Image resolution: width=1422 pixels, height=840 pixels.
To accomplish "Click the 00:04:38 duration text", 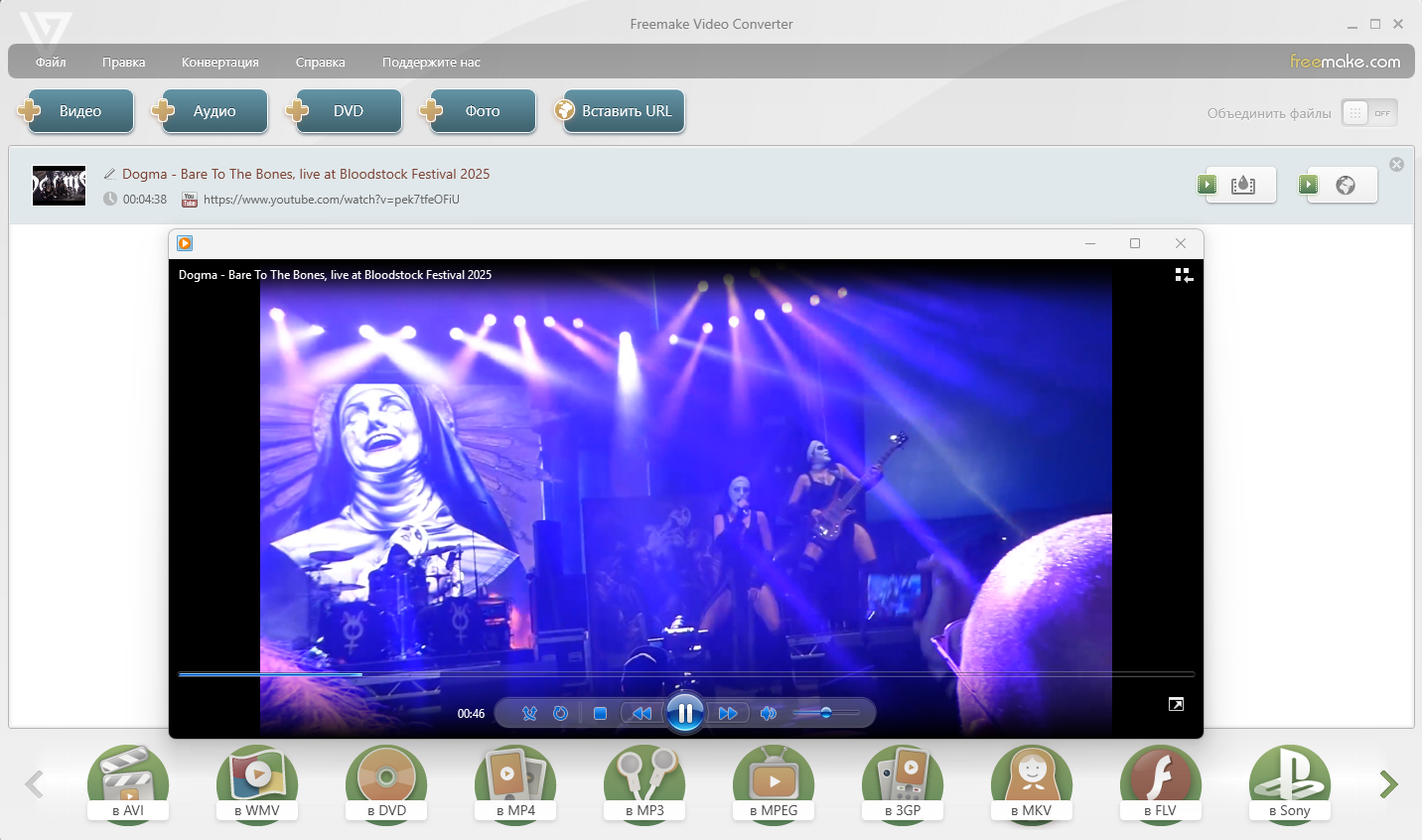I will [145, 200].
